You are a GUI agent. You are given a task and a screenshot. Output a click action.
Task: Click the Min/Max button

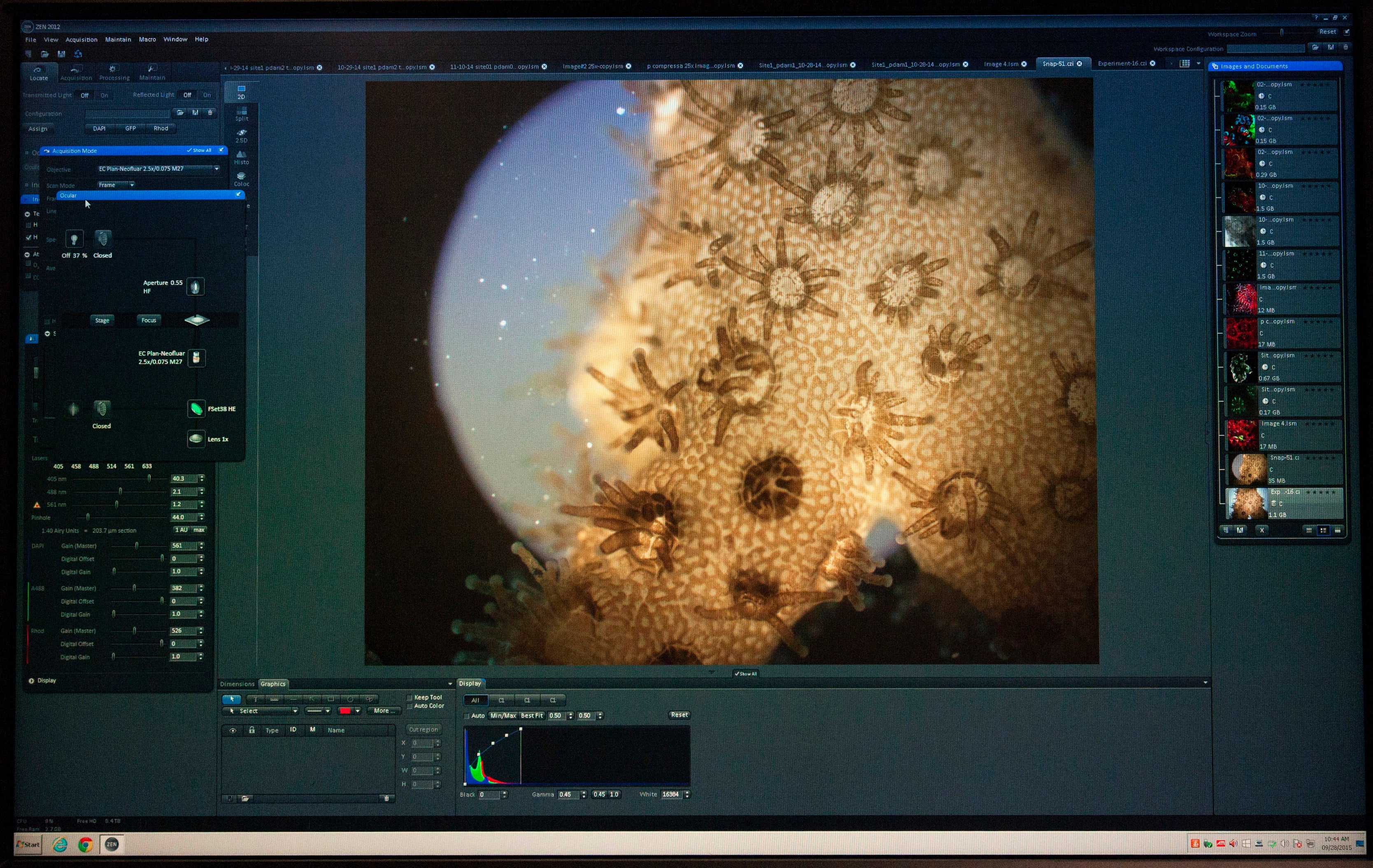click(x=503, y=716)
